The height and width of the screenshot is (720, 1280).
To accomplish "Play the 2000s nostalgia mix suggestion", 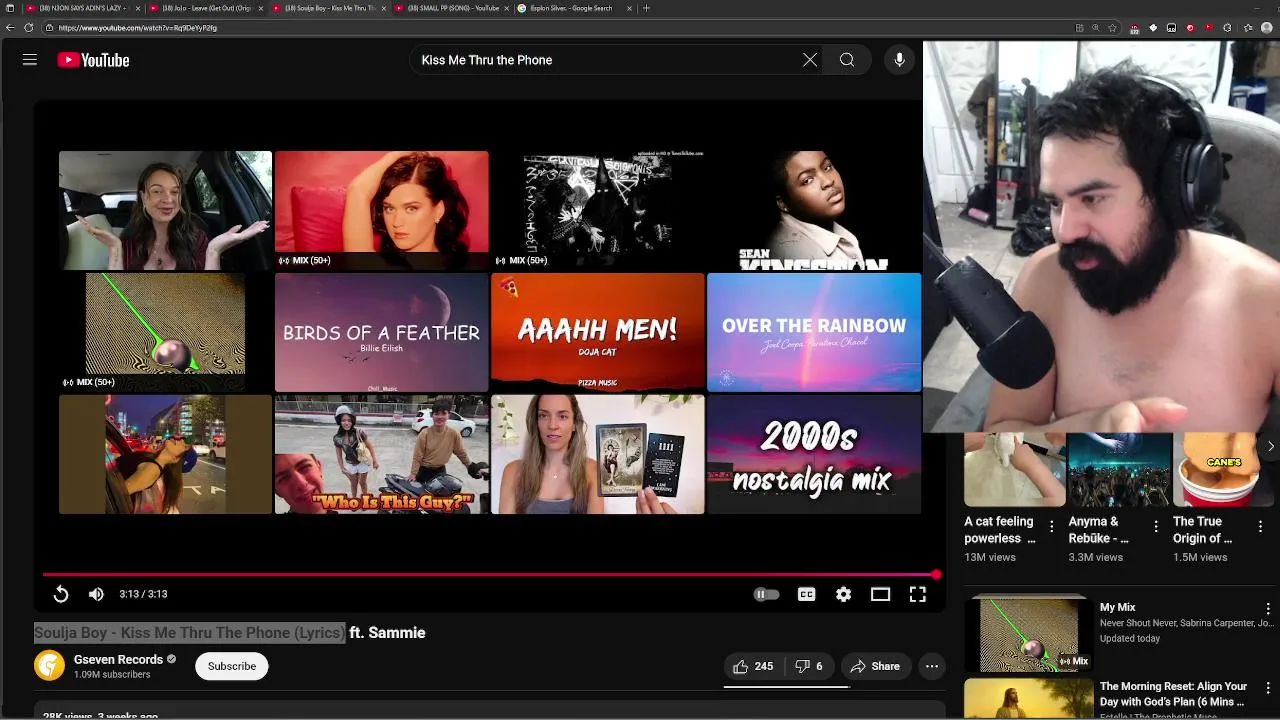I will (x=814, y=454).
